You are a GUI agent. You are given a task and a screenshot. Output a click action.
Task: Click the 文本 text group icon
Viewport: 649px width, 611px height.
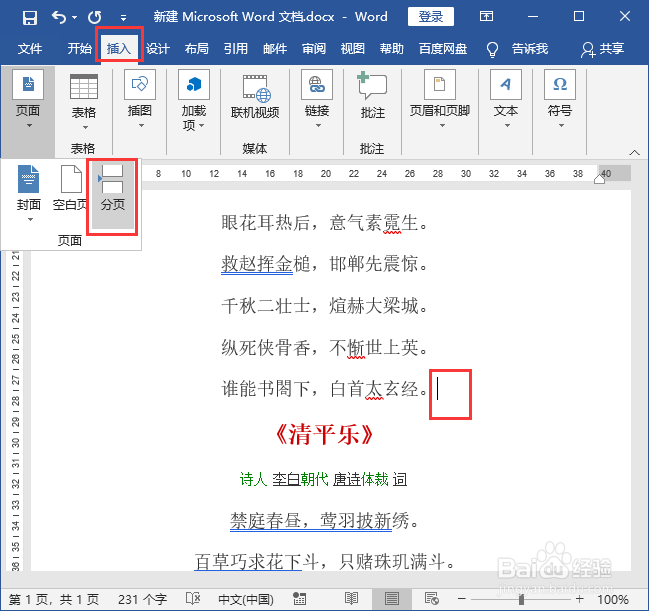point(505,84)
